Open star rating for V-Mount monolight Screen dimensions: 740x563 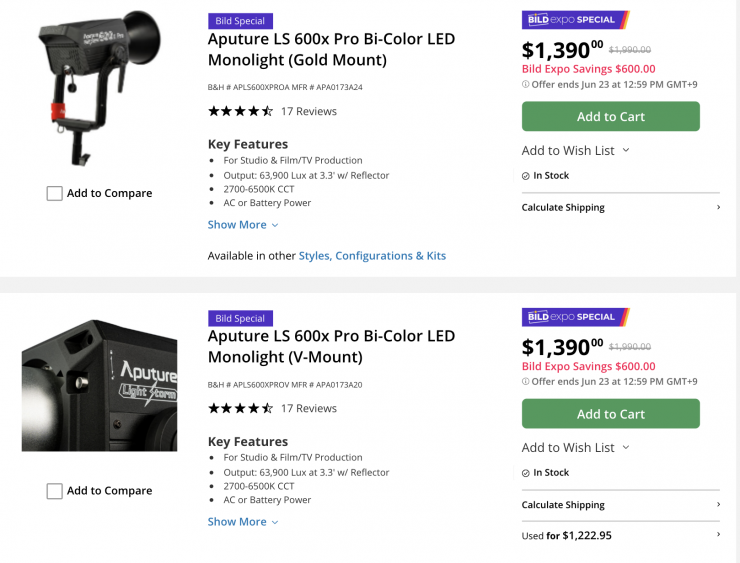coord(240,408)
